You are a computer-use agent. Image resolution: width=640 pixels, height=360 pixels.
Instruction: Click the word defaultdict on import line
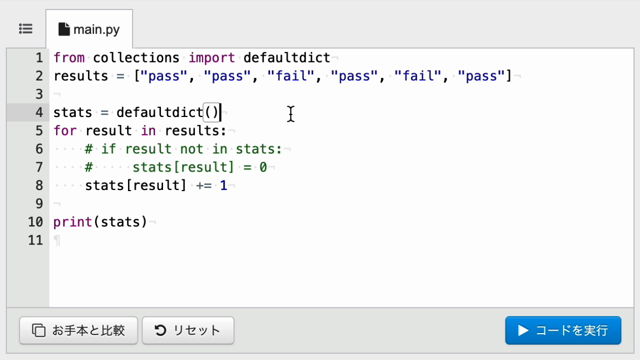pyautogui.click(x=287, y=58)
